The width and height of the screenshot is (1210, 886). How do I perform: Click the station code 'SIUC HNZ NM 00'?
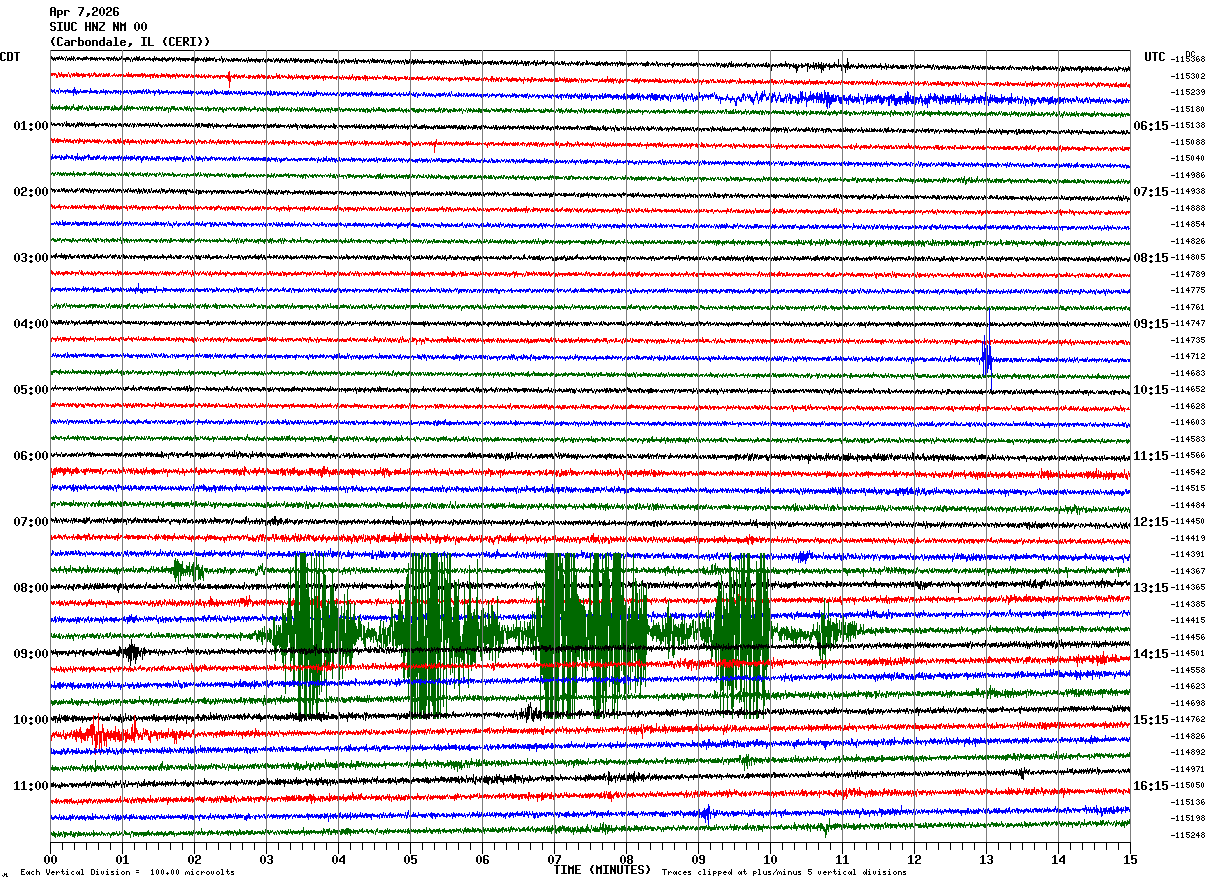[98, 27]
